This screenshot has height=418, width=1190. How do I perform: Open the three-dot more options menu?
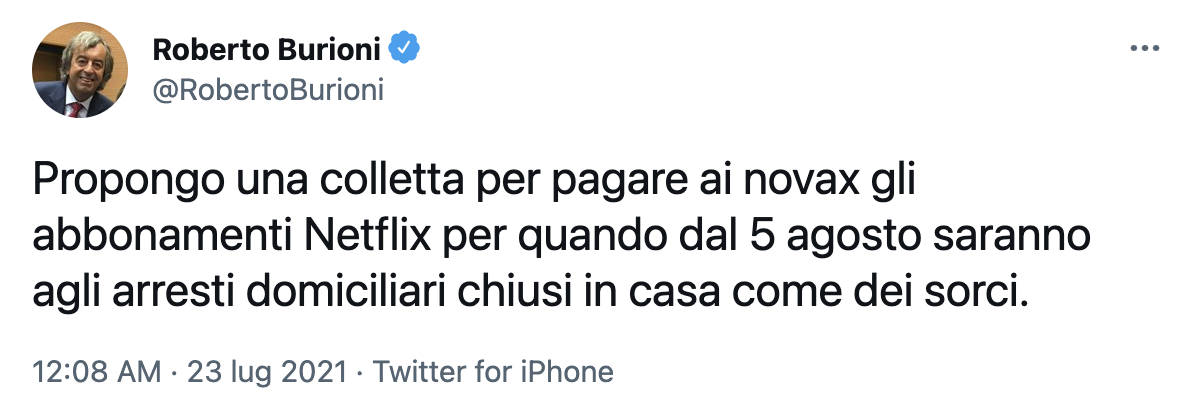pyautogui.click(x=1143, y=48)
